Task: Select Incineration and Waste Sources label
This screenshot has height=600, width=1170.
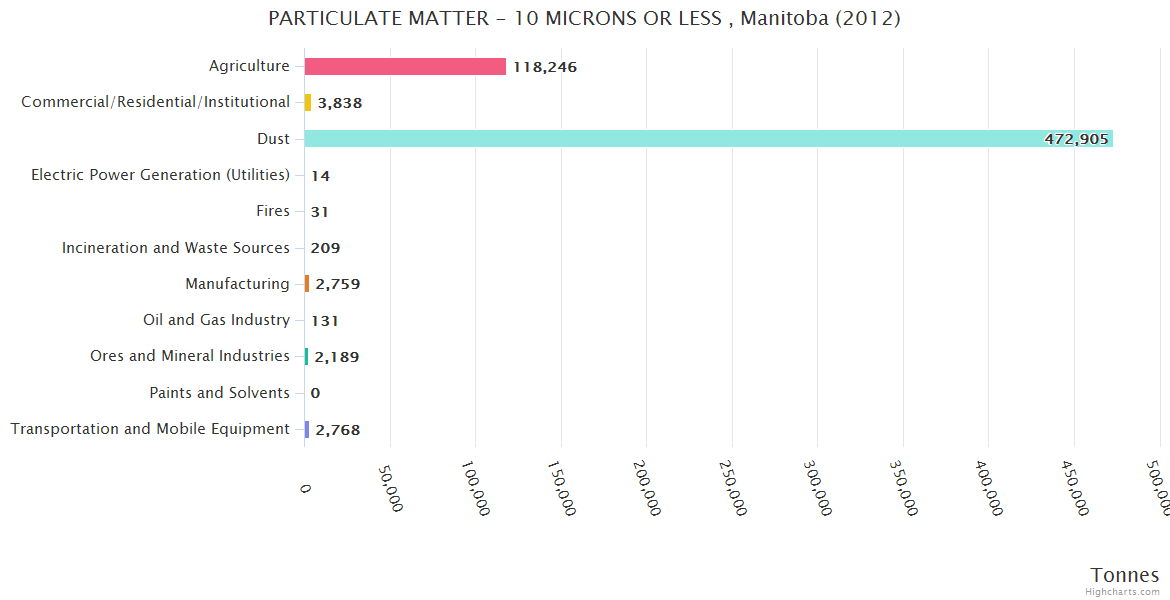Action: (175, 247)
